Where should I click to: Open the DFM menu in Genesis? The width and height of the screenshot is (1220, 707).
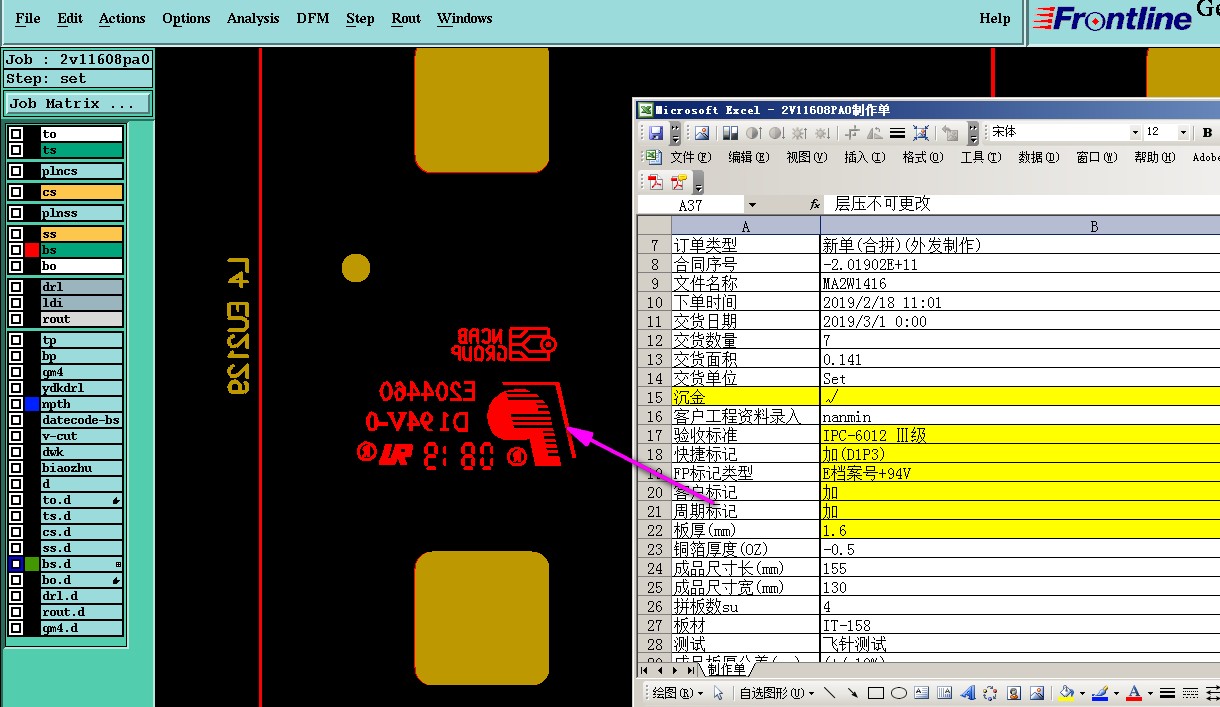[x=313, y=18]
